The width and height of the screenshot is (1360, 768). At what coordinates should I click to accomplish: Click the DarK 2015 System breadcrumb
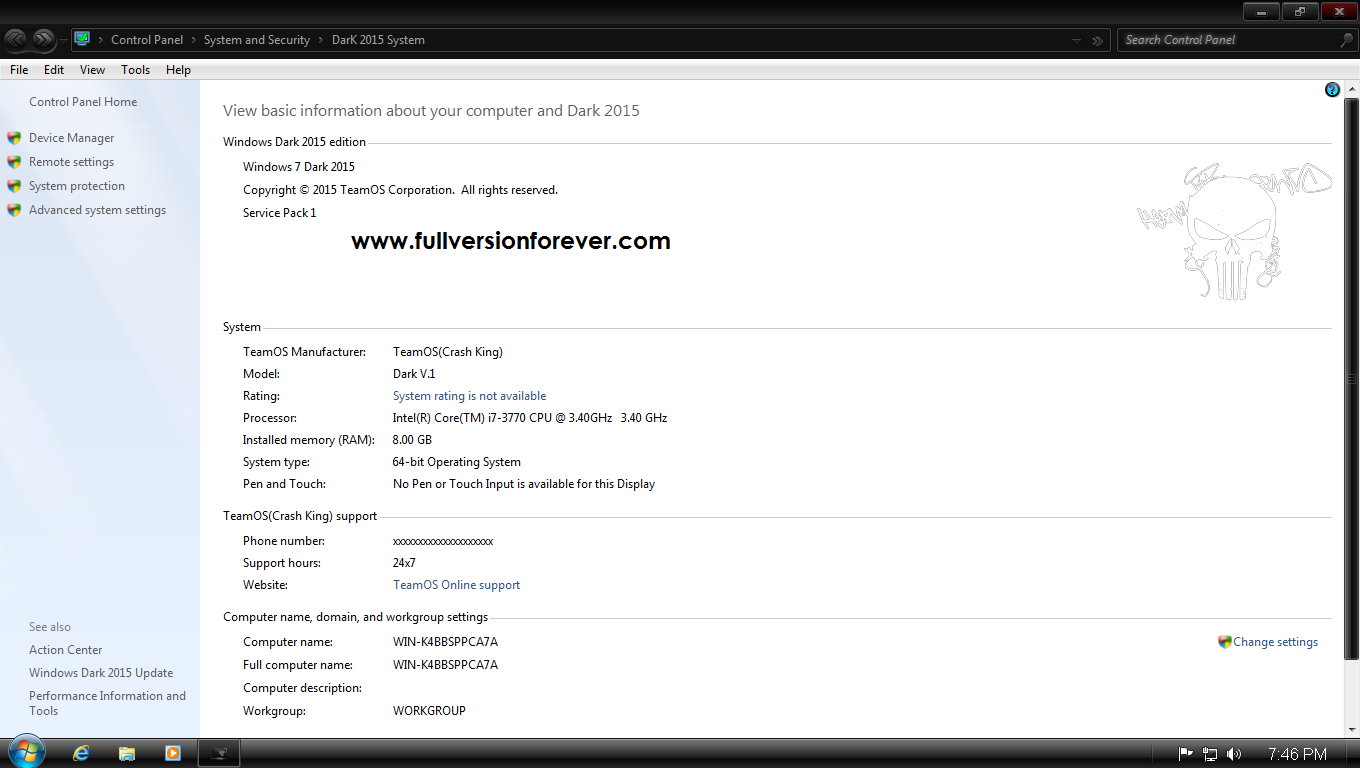[x=378, y=40]
